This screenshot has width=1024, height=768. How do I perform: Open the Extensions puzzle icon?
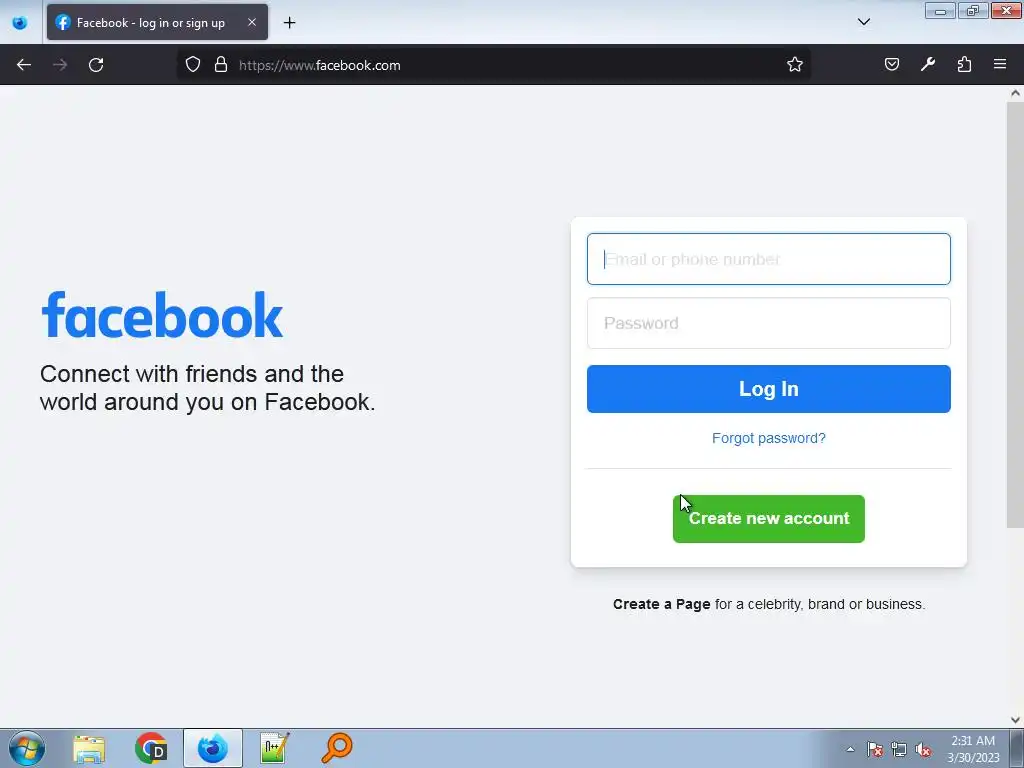[x=964, y=65]
